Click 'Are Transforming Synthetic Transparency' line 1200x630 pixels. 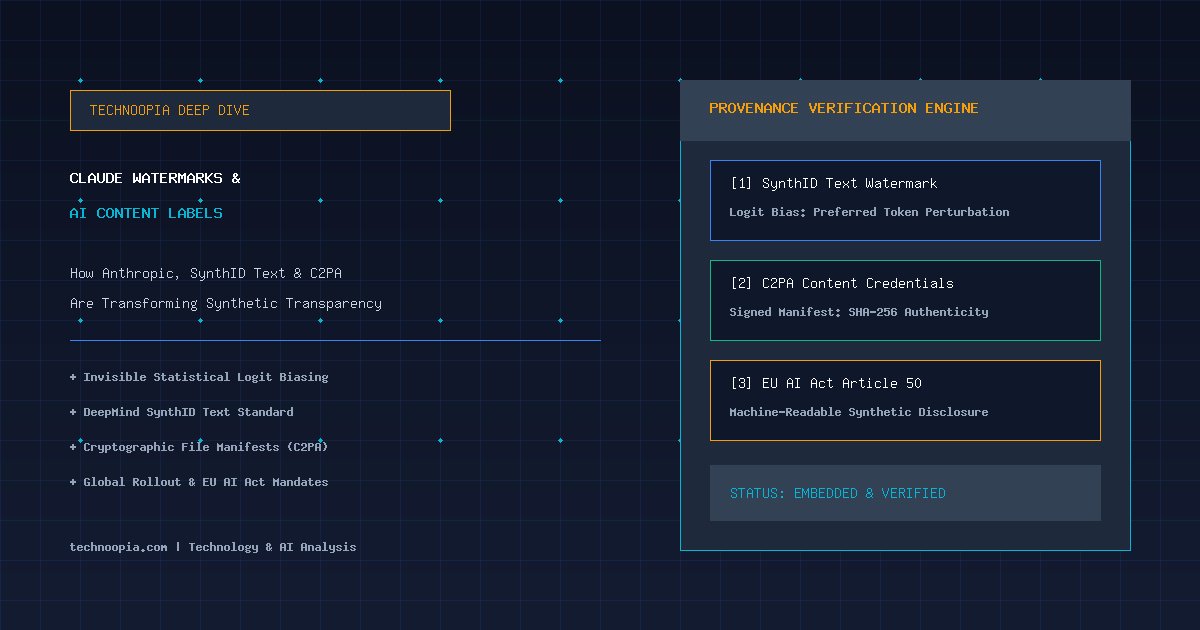[226, 303]
